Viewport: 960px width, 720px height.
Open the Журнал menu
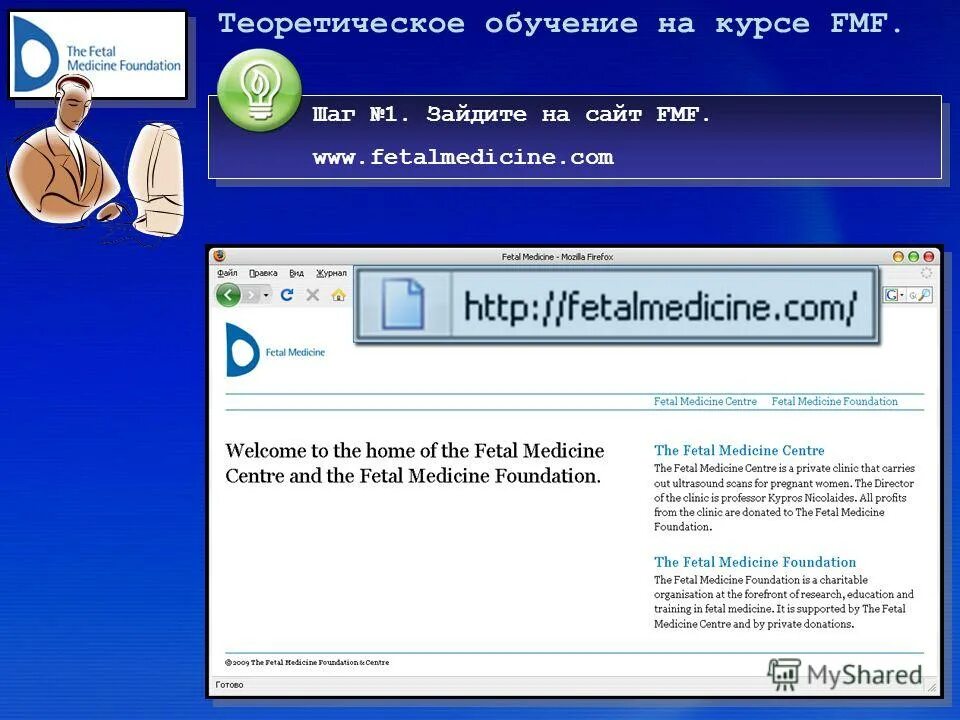(331, 271)
